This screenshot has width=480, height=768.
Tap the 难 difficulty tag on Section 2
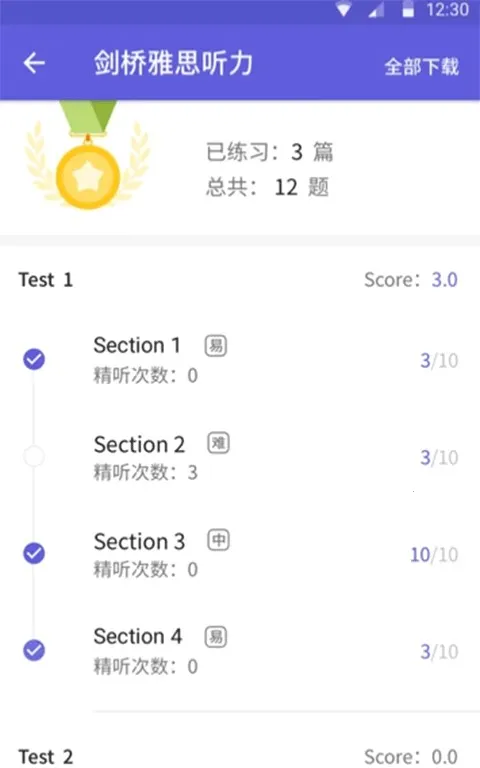tap(218, 443)
